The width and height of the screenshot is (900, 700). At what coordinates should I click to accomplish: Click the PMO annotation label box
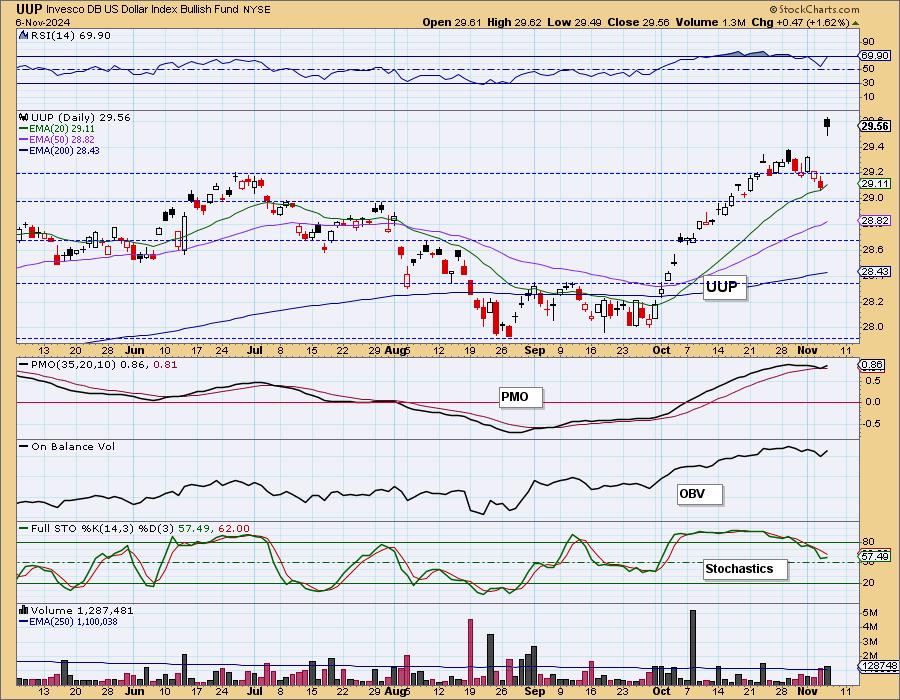click(520, 397)
